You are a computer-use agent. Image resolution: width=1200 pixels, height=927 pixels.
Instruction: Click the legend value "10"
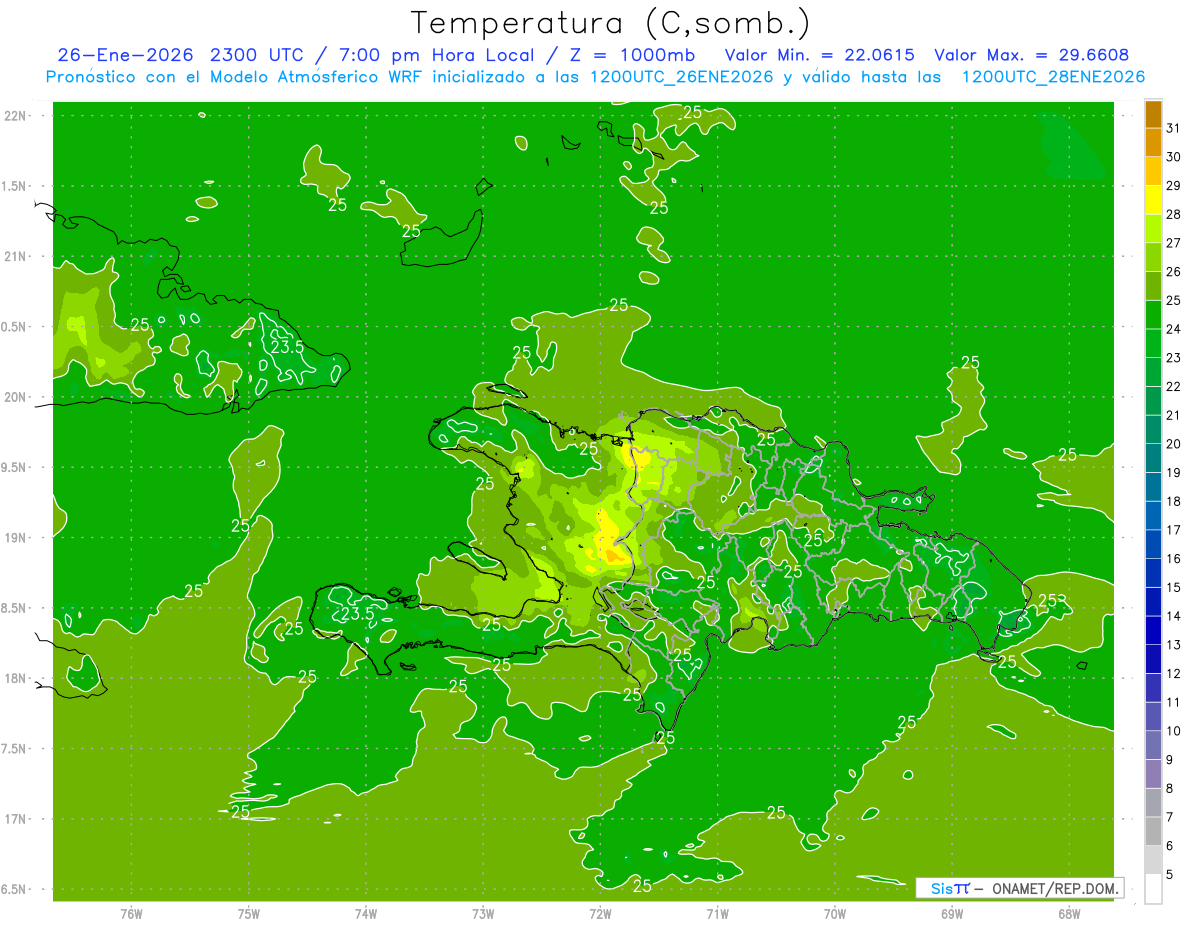click(x=1174, y=731)
